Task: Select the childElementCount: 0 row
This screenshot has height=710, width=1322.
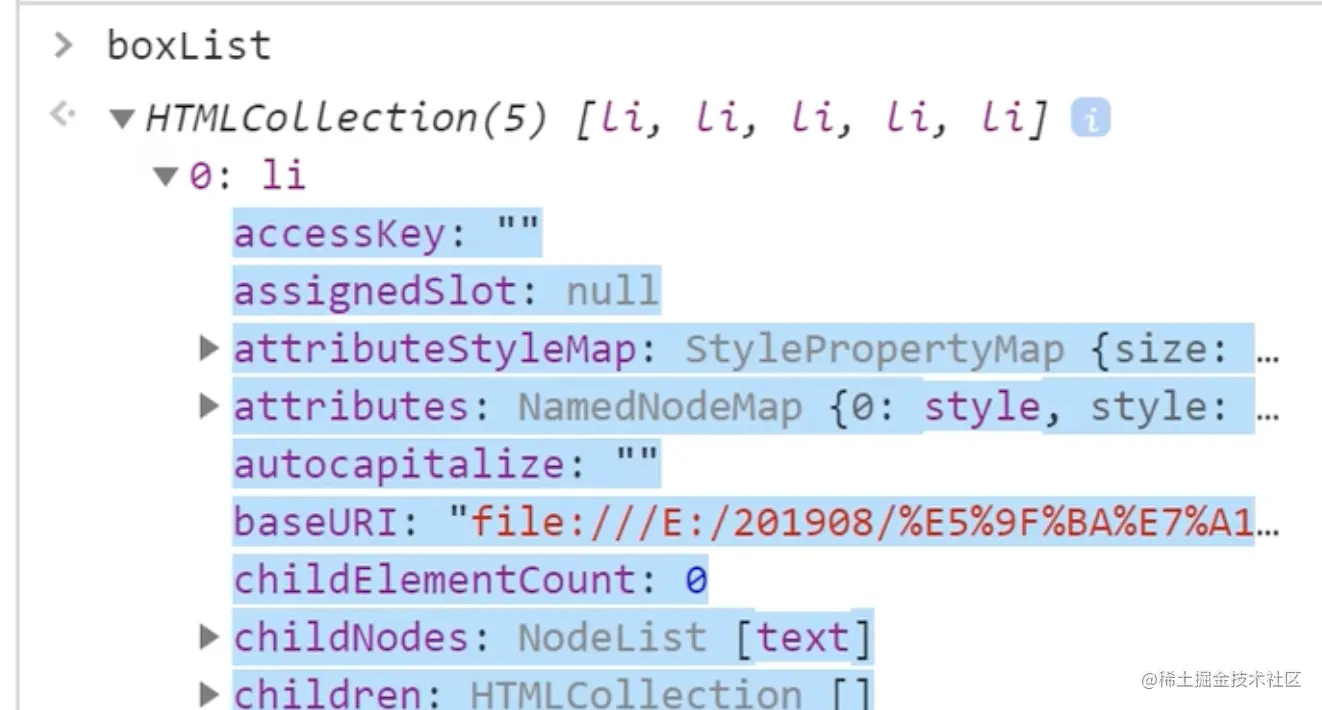Action: point(471,580)
